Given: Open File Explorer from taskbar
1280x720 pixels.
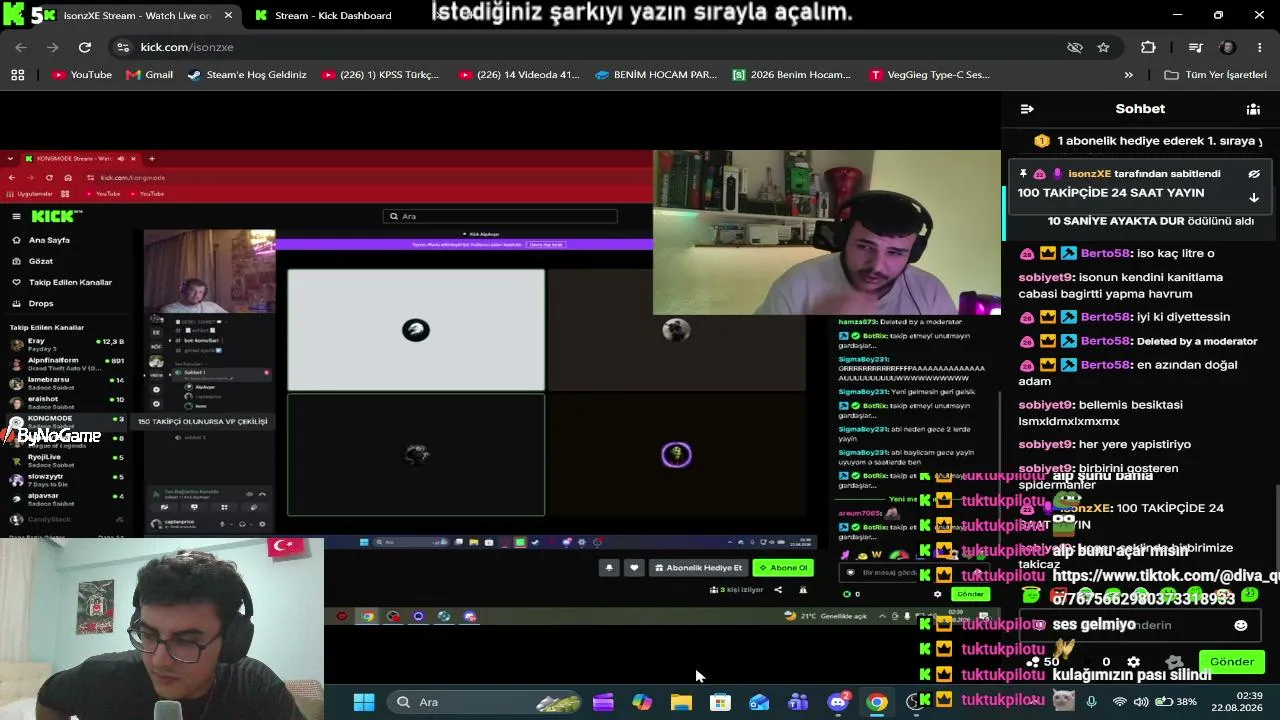Looking at the screenshot, I should tap(681, 702).
